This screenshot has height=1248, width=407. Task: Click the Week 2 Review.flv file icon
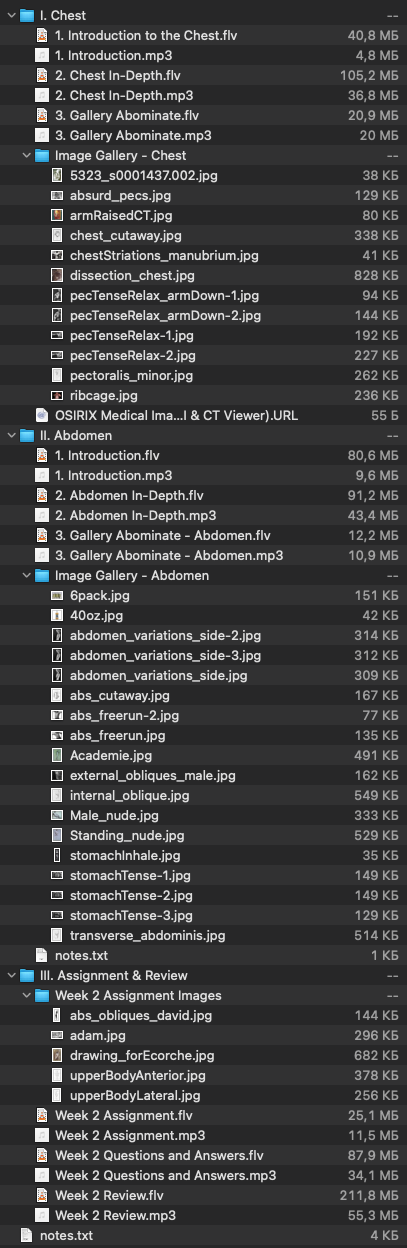[42, 1195]
